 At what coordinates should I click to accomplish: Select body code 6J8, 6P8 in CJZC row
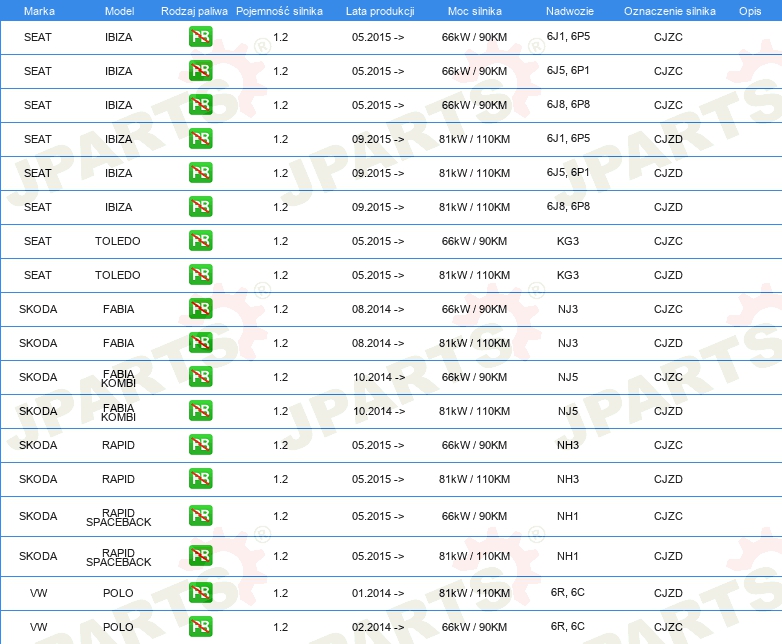pos(568,104)
